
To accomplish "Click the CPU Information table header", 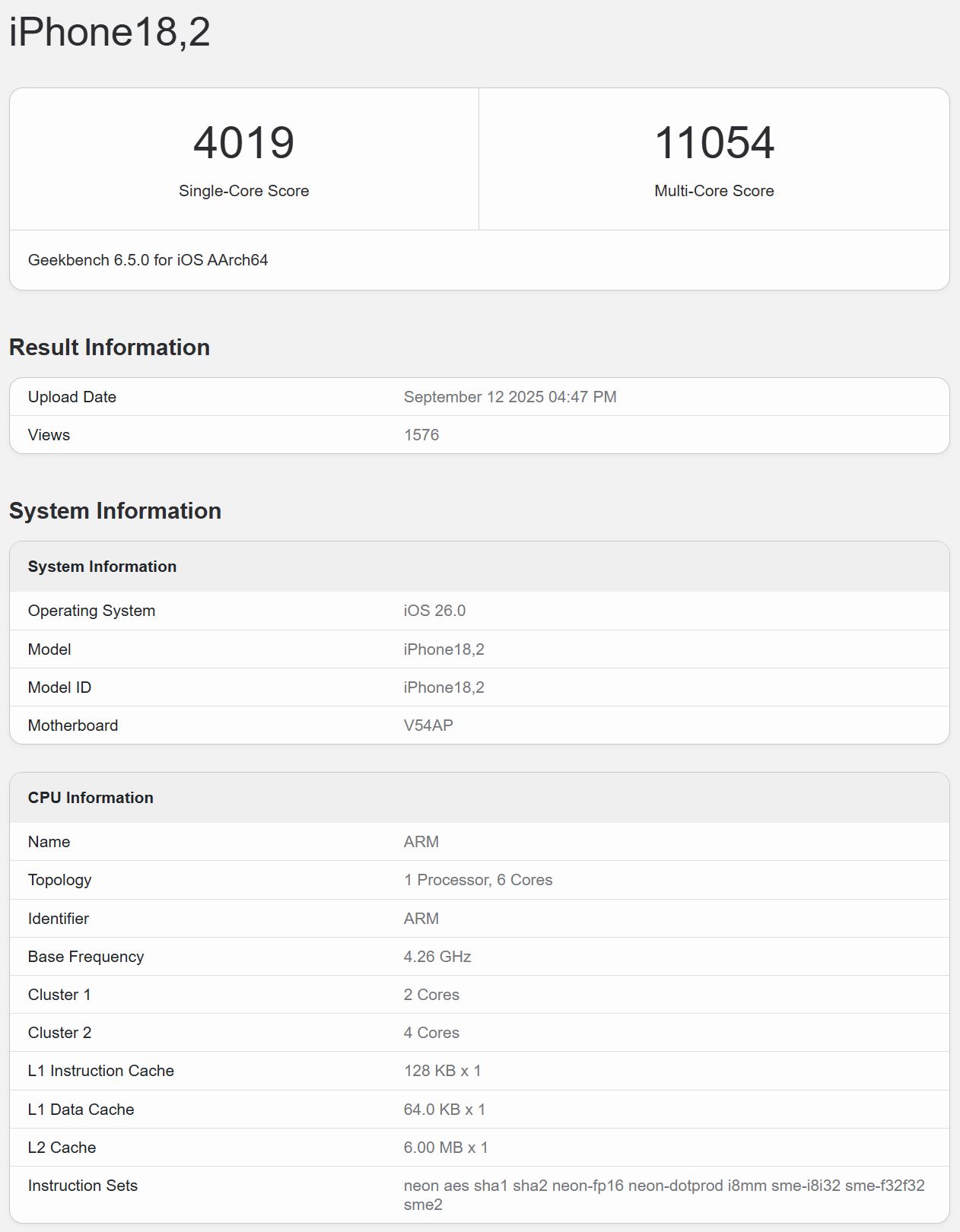I will tap(91, 798).
